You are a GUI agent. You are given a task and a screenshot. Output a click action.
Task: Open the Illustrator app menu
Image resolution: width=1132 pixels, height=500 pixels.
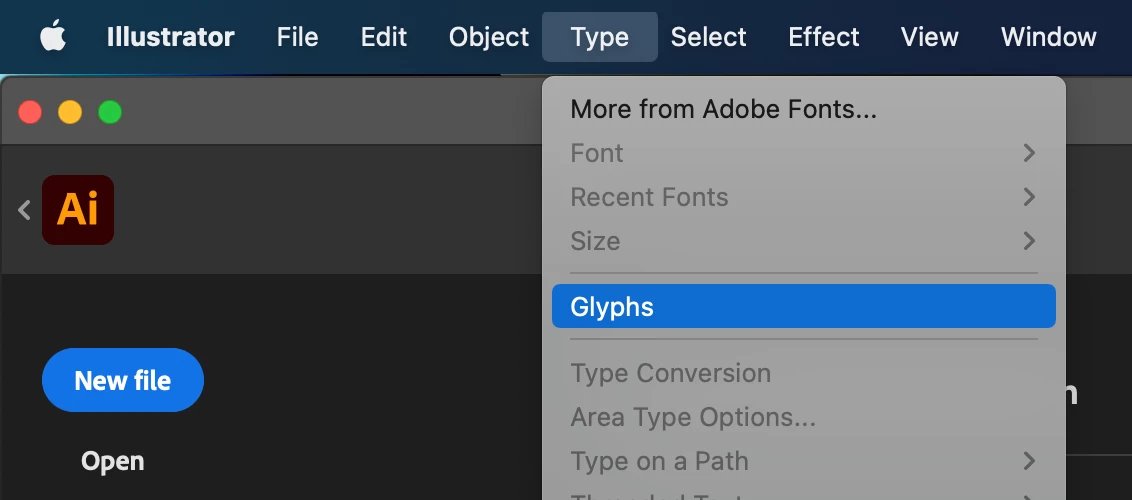[170, 37]
